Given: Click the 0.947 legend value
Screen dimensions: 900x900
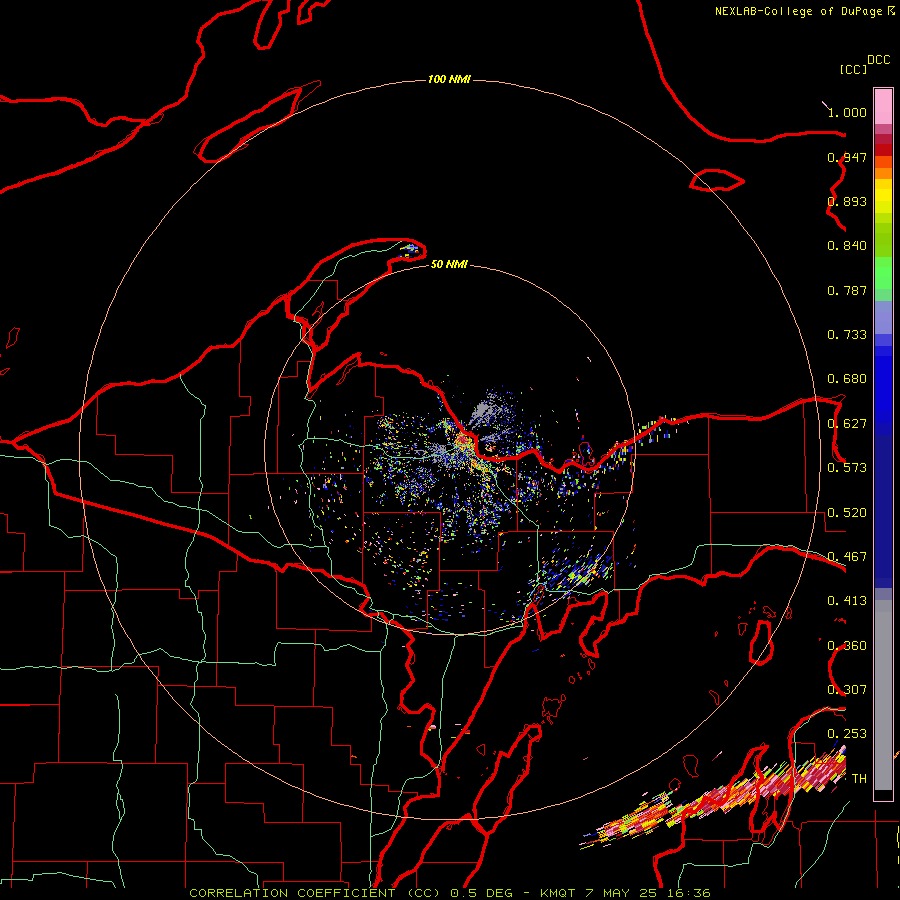Looking at the screenshot, I should 847,157.
